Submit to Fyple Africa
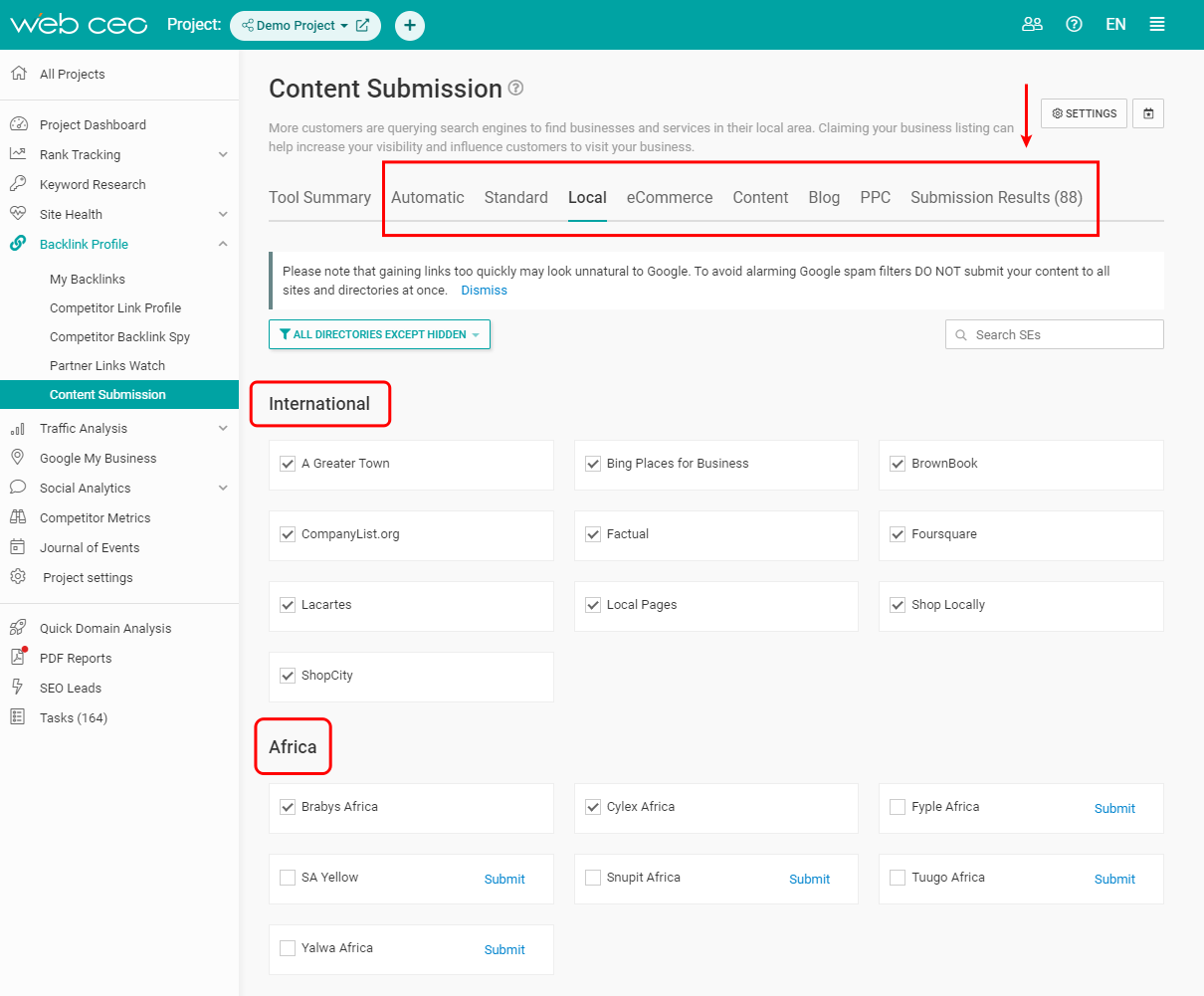Screen dimensions: 1204x996 click(x=1114, y=808)
